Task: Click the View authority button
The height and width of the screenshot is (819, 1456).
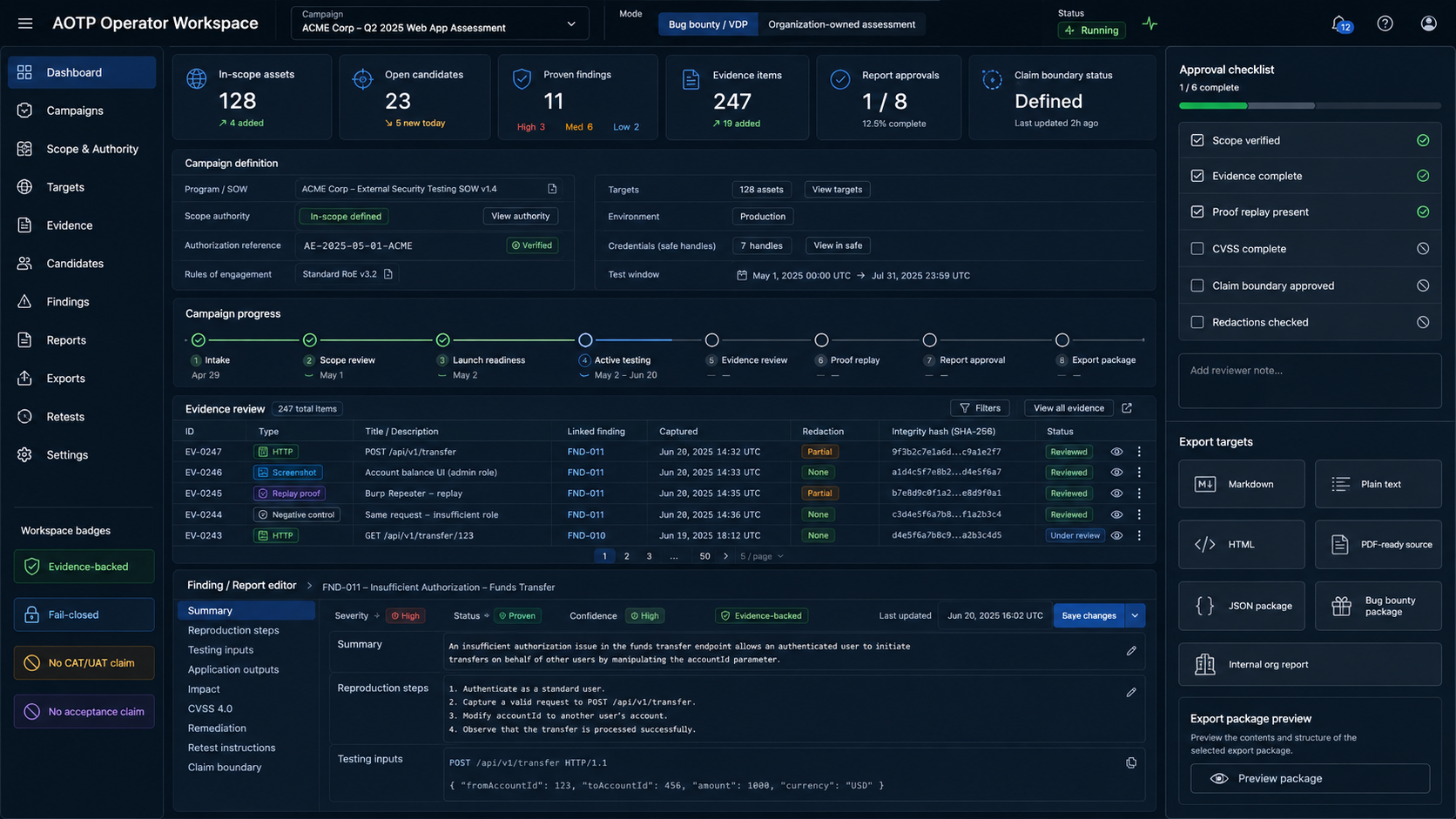Action: coord(521,216)
